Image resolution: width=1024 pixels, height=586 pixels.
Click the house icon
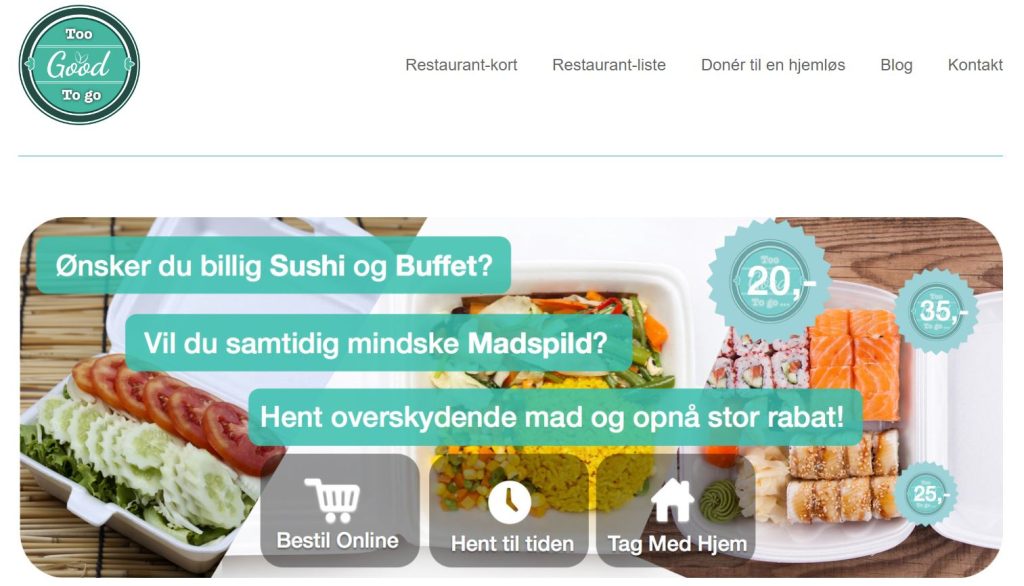point(673,500)
